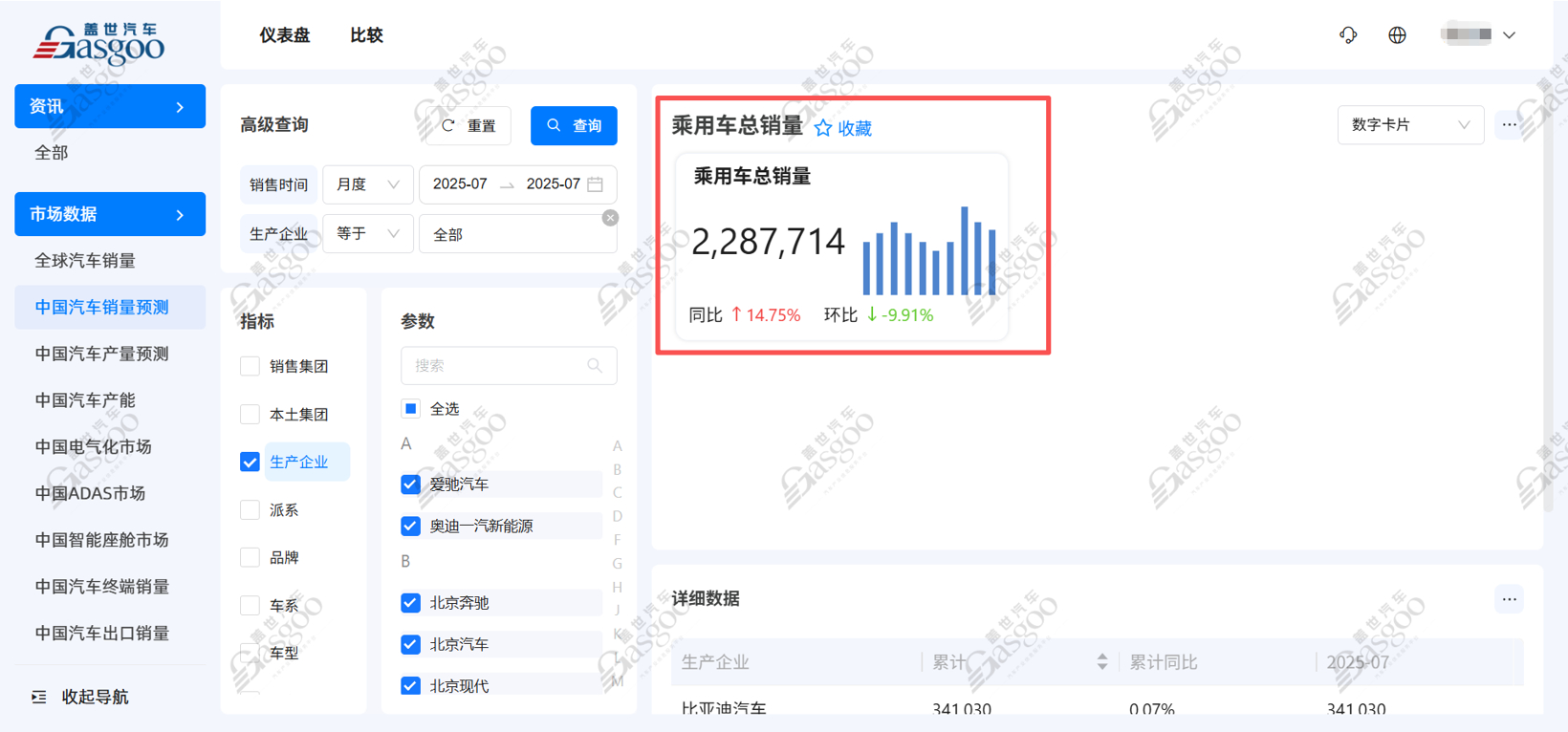Uncheck 北京奔驰
1568x732 pixels.
point(411,603)
